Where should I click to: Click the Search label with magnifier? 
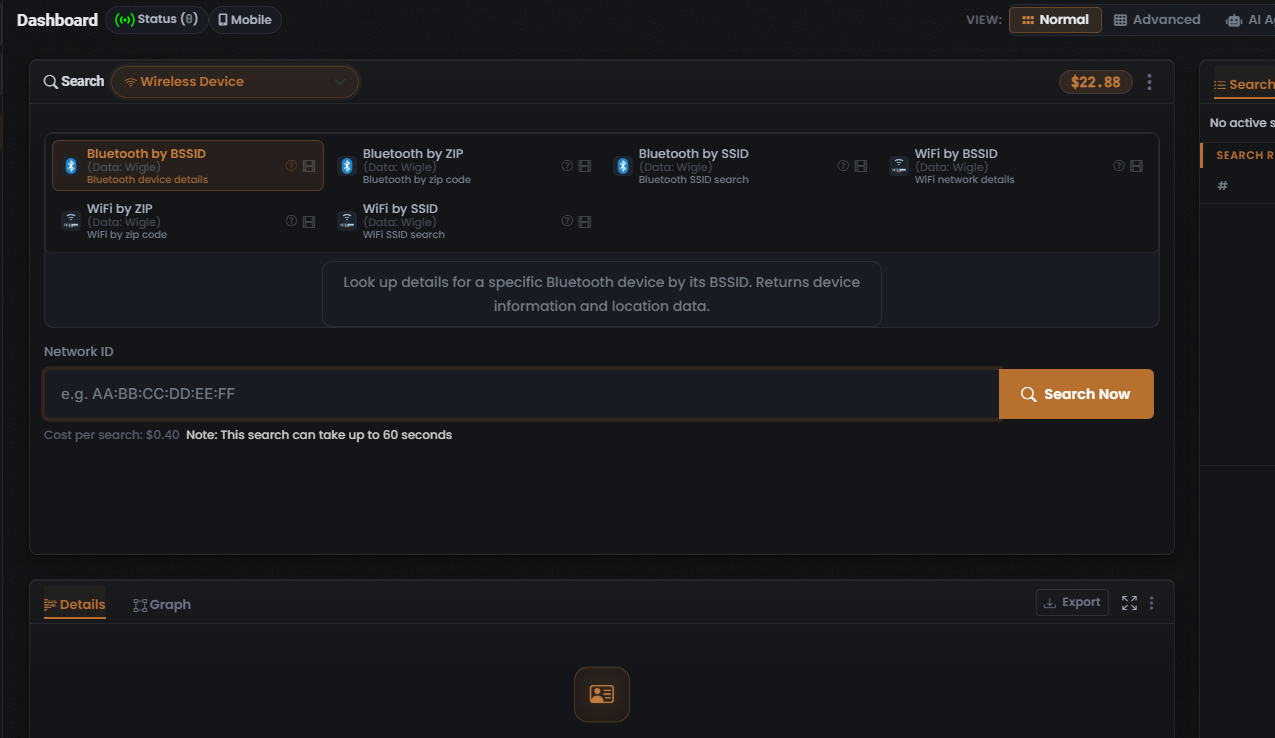tap(74, 82)
